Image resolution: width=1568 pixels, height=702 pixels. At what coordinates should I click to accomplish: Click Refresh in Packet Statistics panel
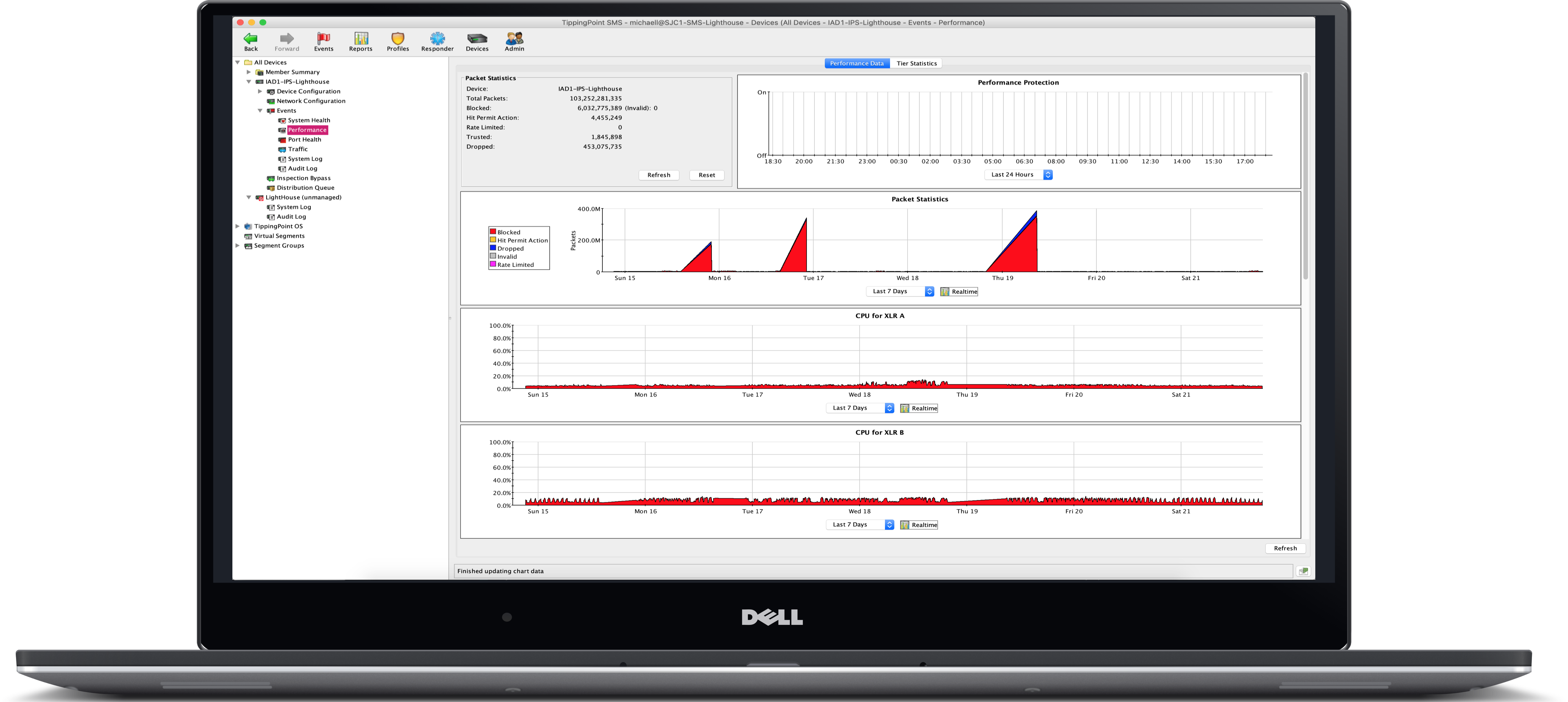tap(659, 175)
